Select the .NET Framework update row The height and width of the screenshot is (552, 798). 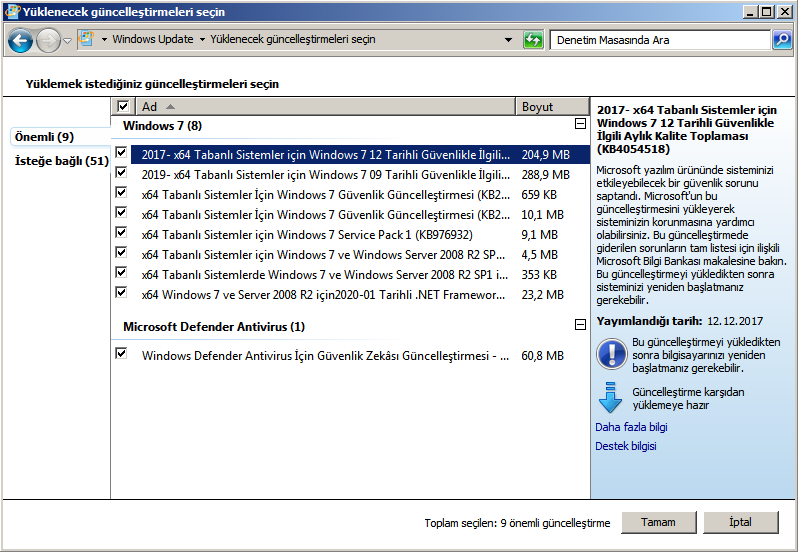coord(360,295)
